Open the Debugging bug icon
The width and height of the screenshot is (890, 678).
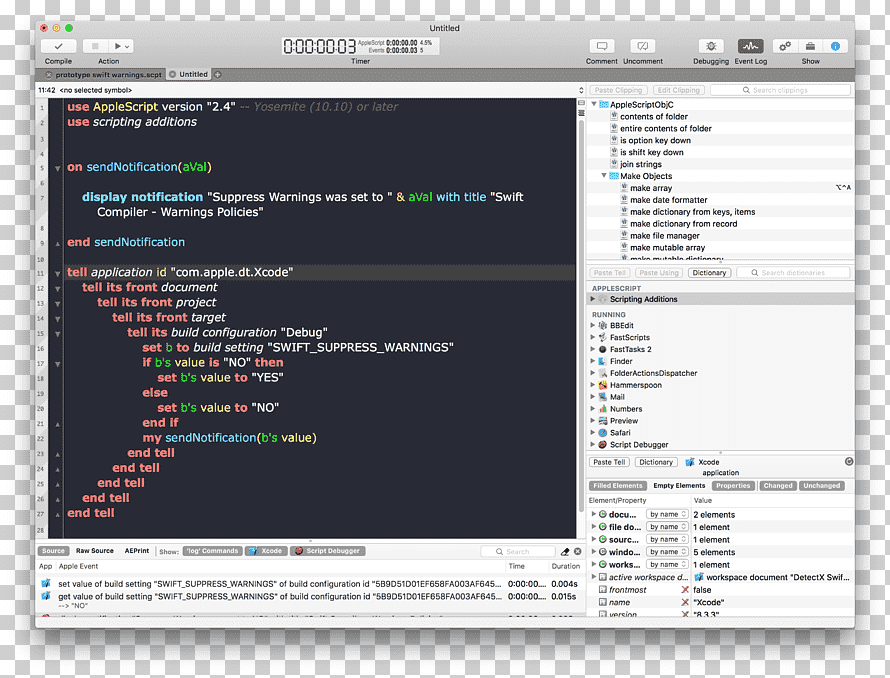[x=711, y=46]
